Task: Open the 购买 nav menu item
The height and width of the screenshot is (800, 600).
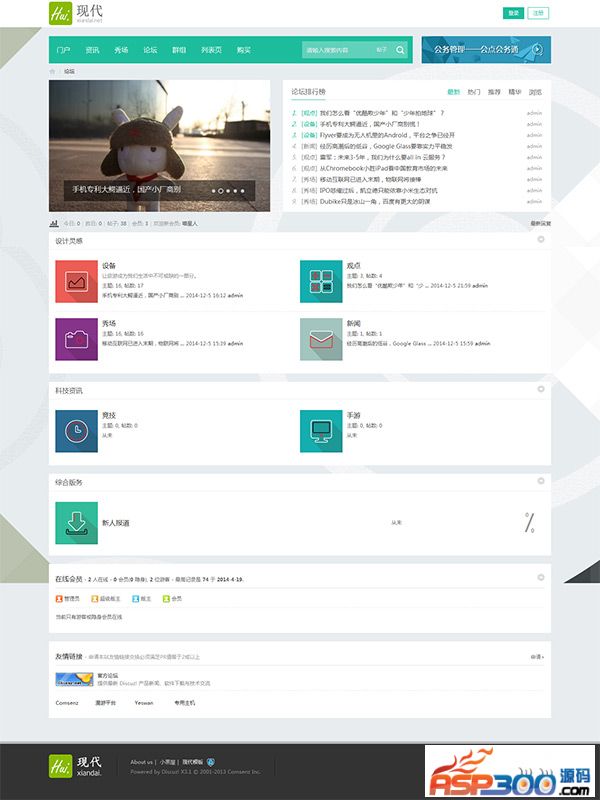Action: coord(244,50)
